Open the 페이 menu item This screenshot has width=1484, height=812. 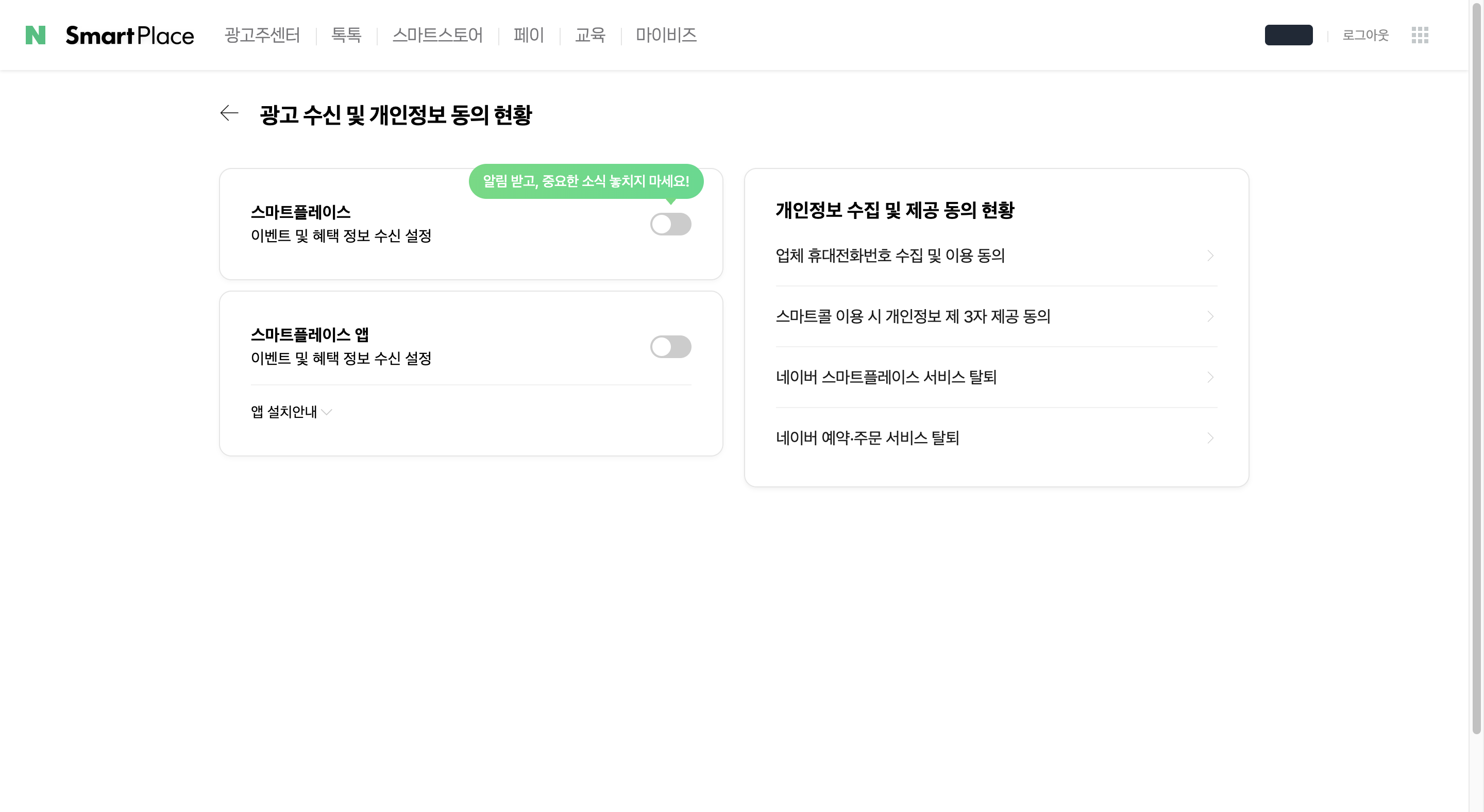click(529, 35)
